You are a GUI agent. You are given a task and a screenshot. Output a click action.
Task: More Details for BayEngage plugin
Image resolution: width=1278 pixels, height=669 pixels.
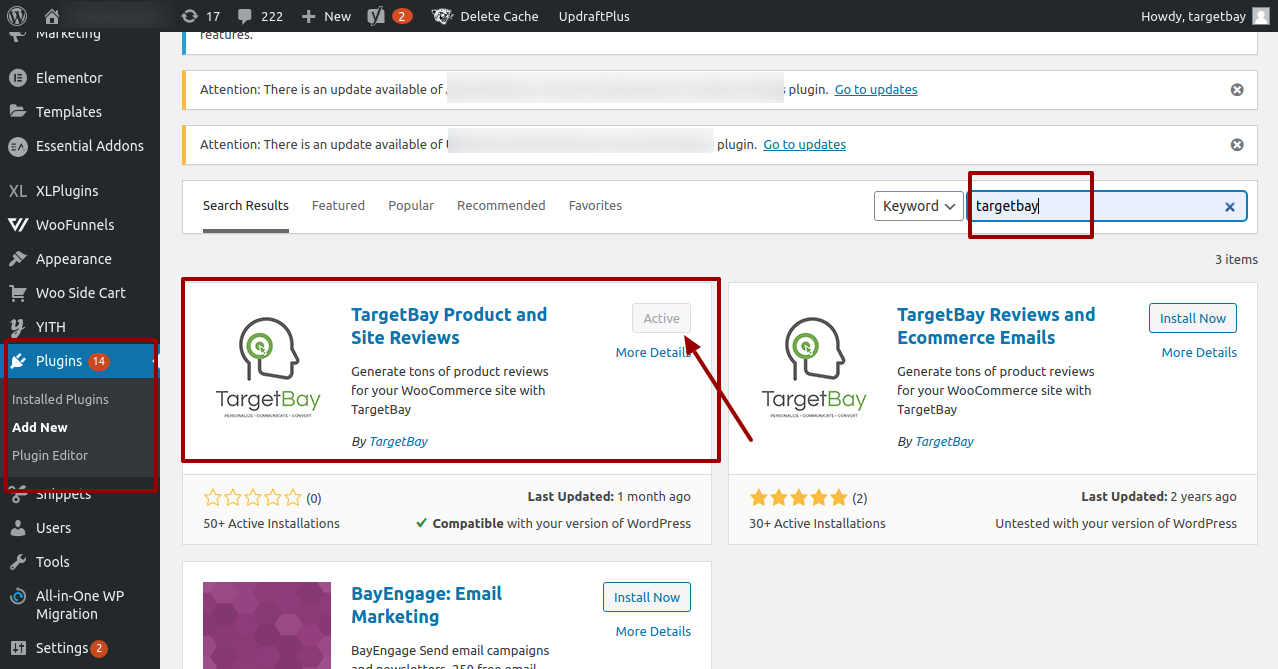pos(653,631)
